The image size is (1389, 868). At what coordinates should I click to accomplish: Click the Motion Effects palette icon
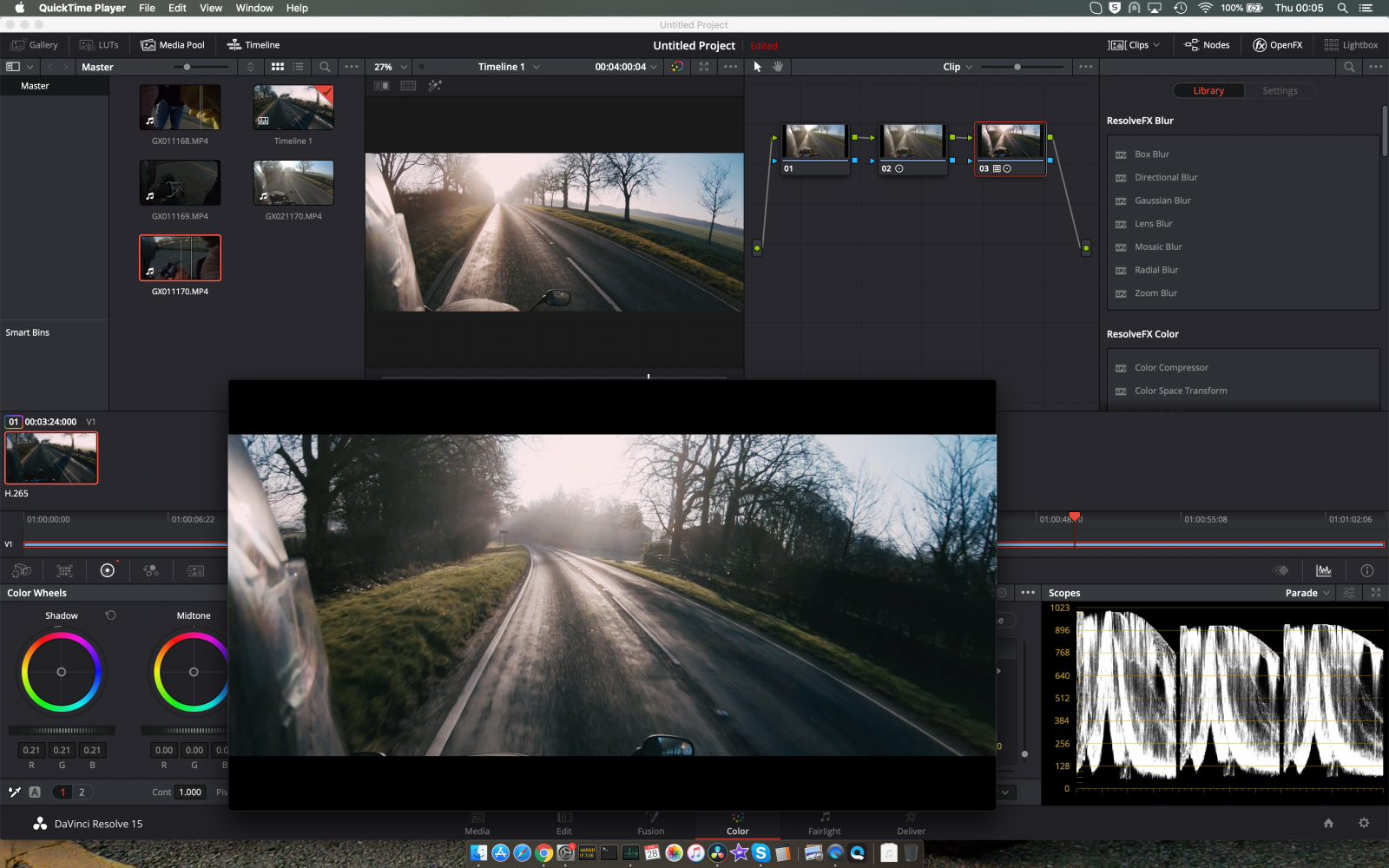point(195,570)
